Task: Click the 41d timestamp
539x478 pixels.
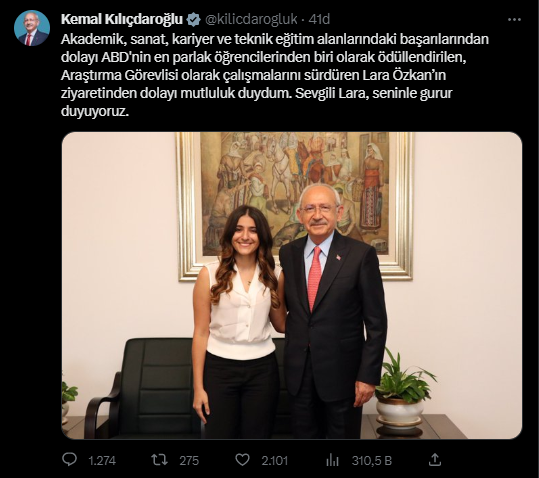Action: point(319,20)
